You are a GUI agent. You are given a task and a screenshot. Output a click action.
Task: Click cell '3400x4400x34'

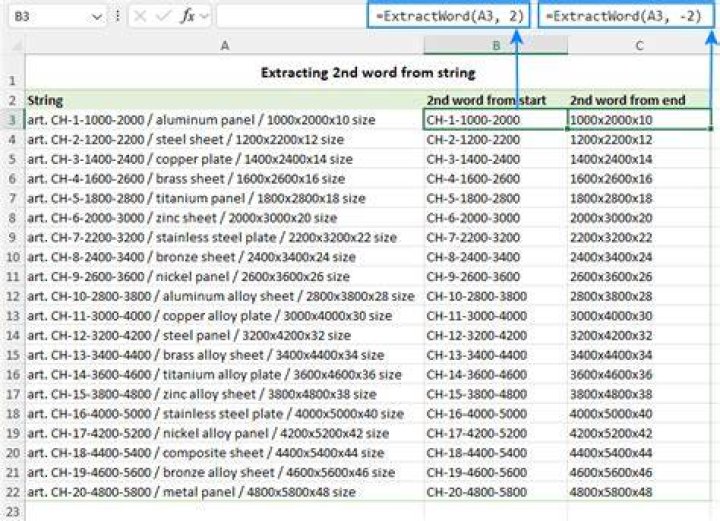[x=639, y=355]
